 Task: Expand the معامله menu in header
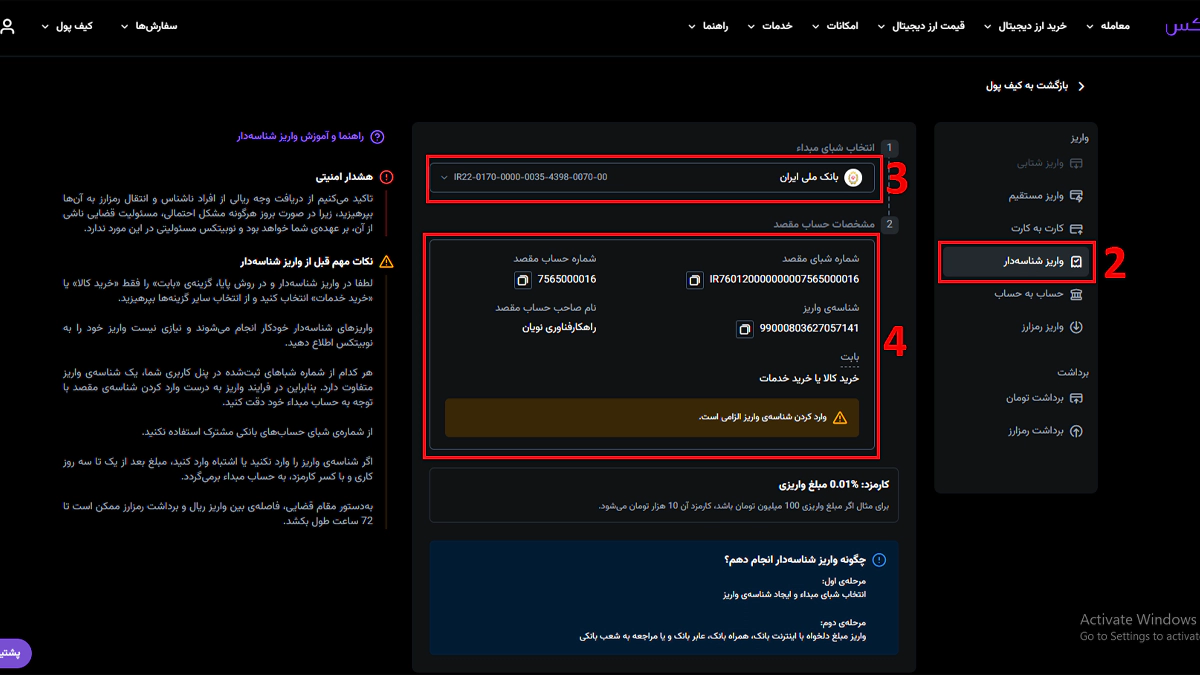coord(1106,26)
